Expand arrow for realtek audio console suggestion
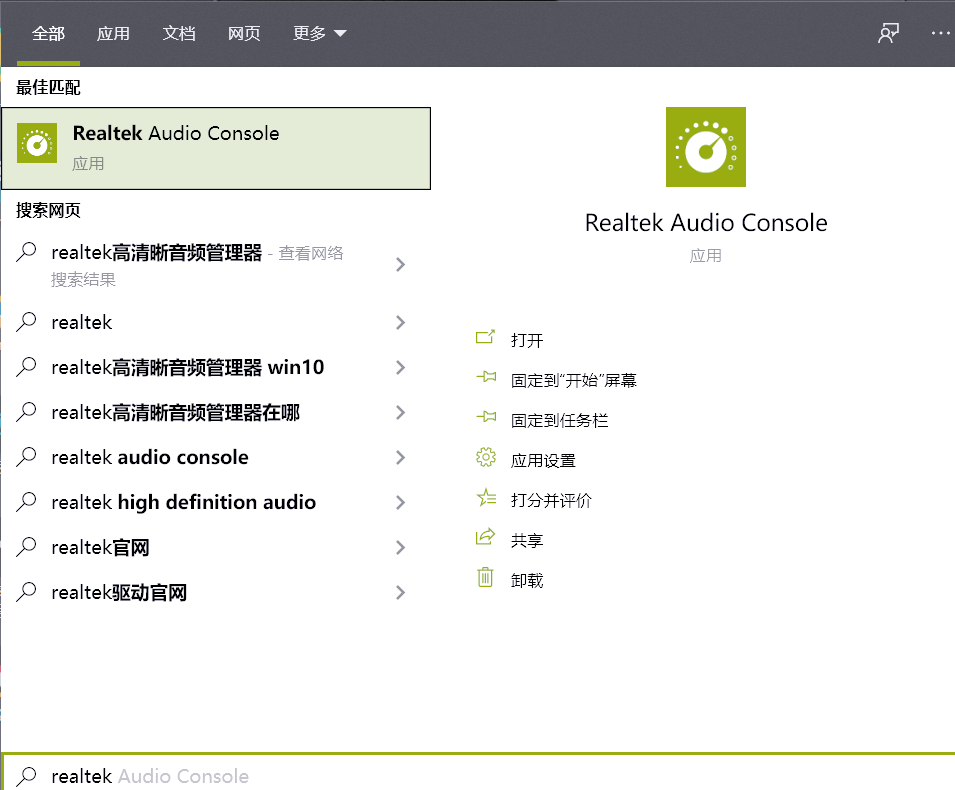 [x=400, y=458]
